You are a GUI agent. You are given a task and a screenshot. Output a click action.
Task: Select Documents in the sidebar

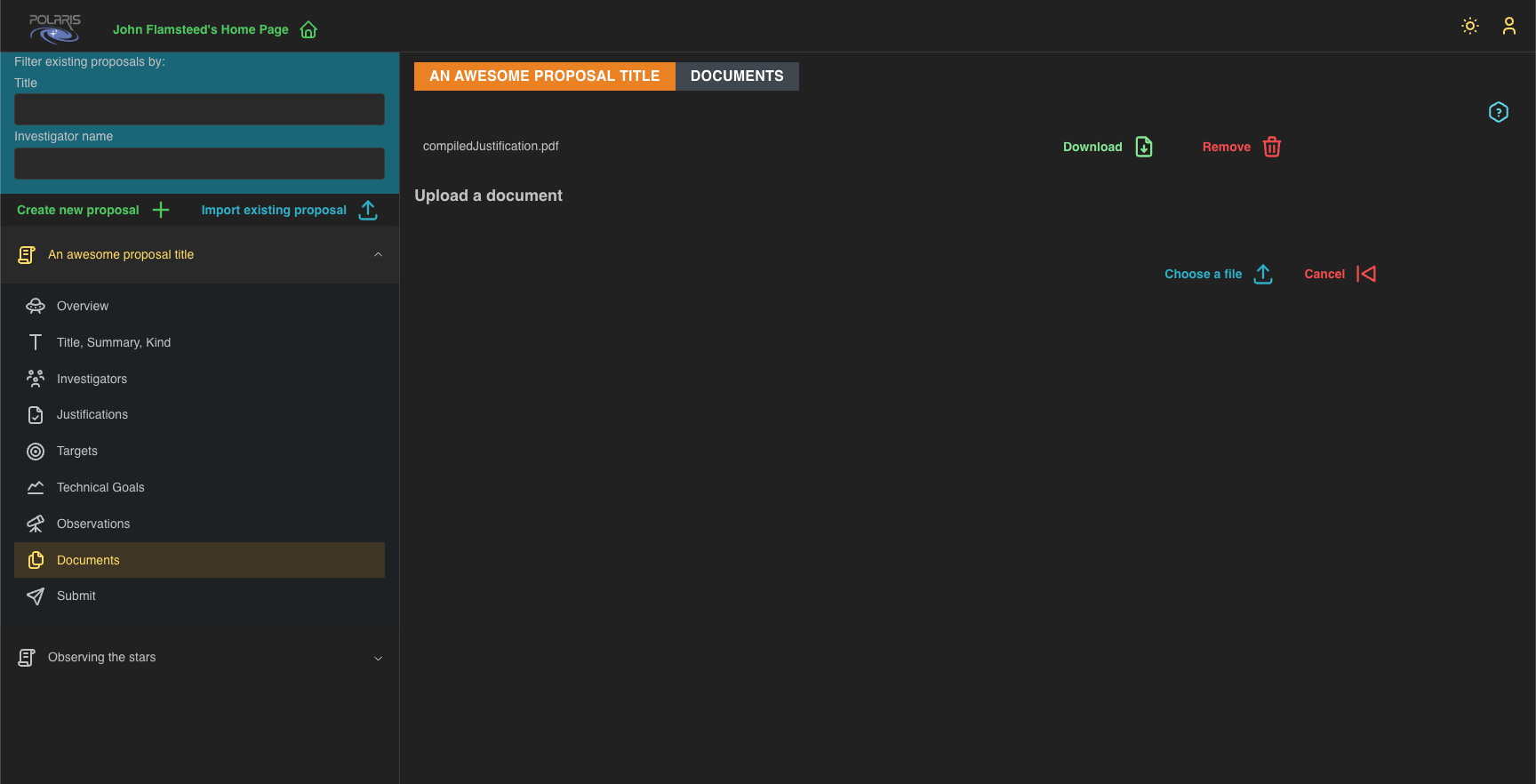click(x=199, y=560)
